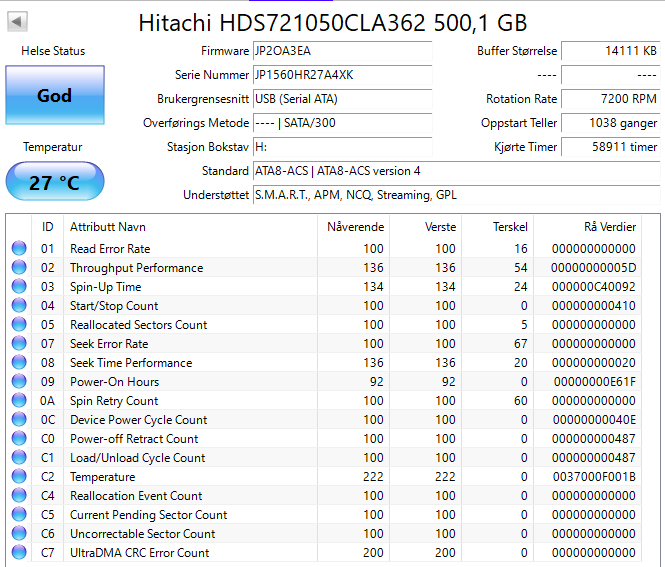Click raw value 0037000F001B
The width and height of the screenshot is (665, 567).
(x=594, y=477)
